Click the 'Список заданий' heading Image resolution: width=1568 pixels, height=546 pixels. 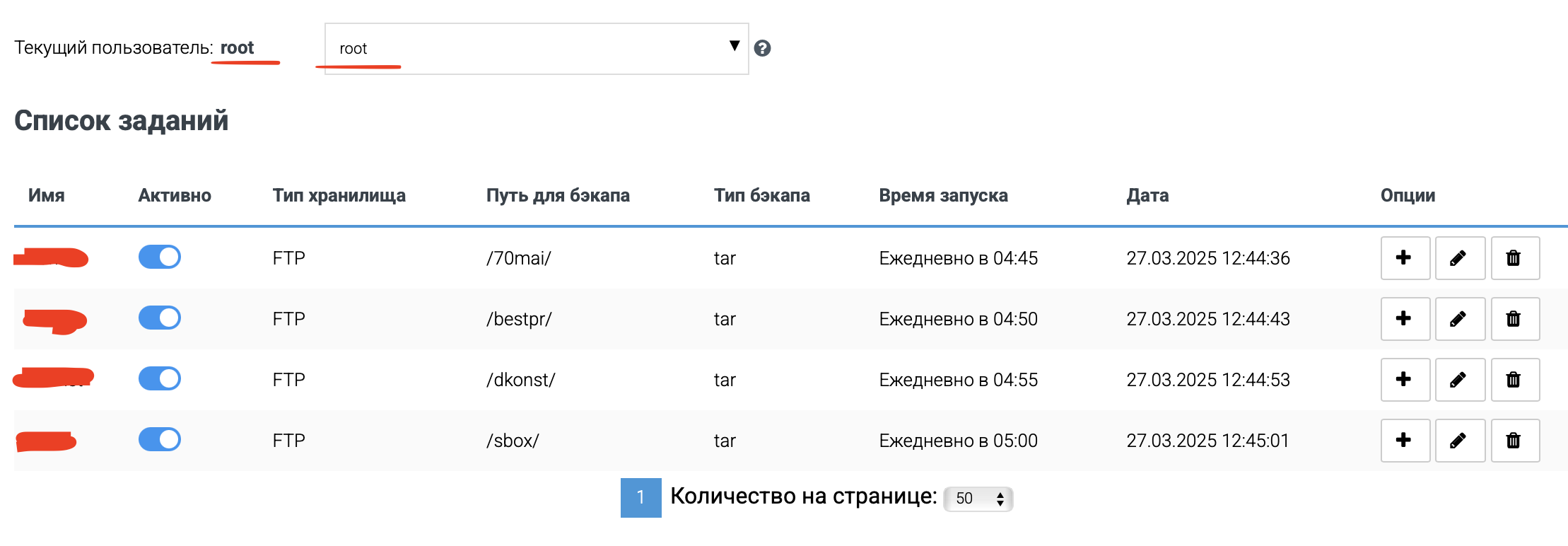point(122,121)
